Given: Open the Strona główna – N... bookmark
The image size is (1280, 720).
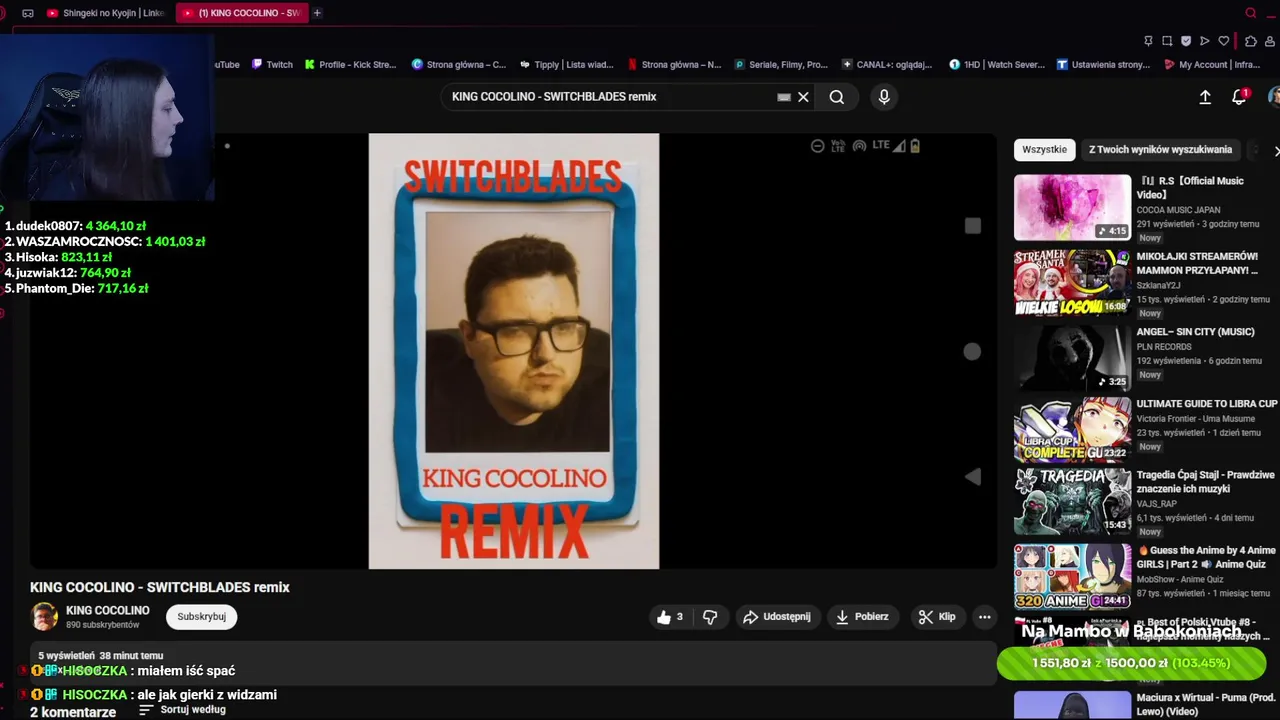Looking at the screenshot, I should 673,65.
